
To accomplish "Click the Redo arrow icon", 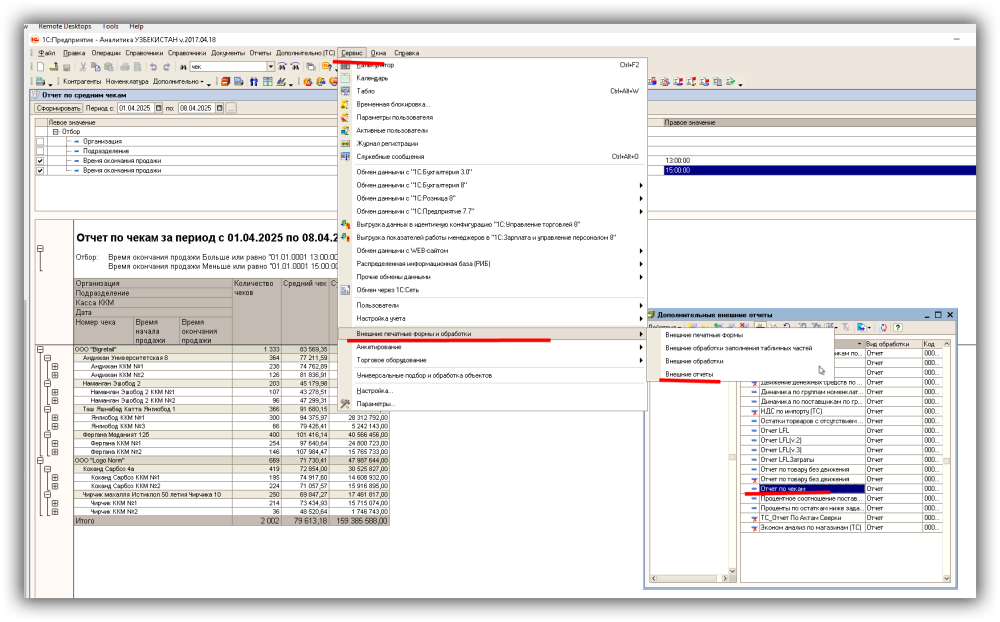I will (166, 66).
